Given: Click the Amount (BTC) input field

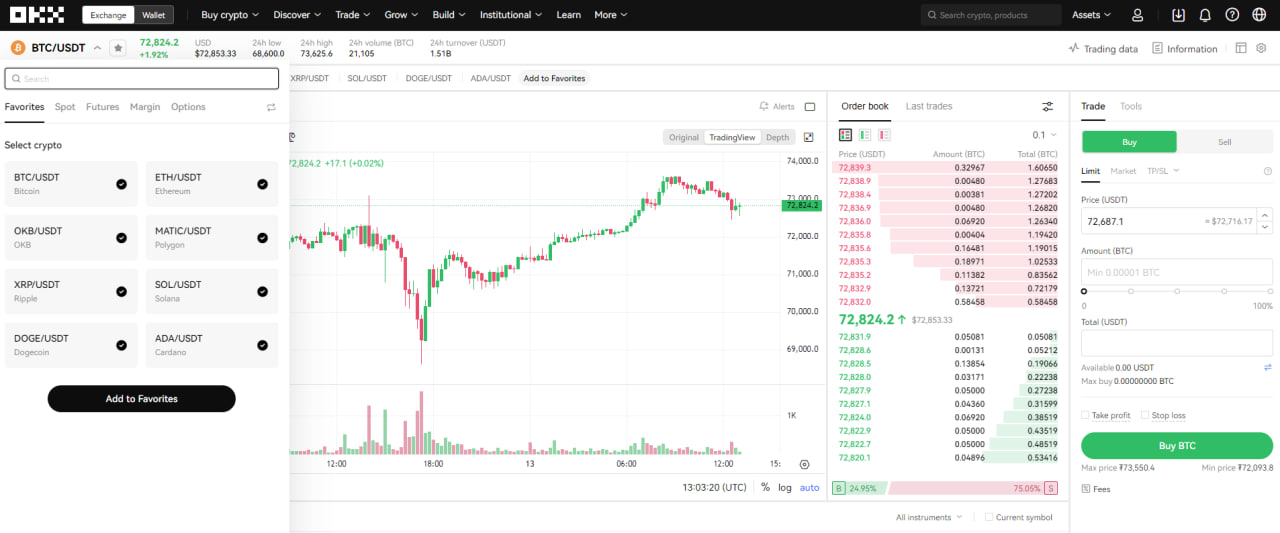Looking at the screenshot, I should pyautogui.click(x=1177, y=272).
